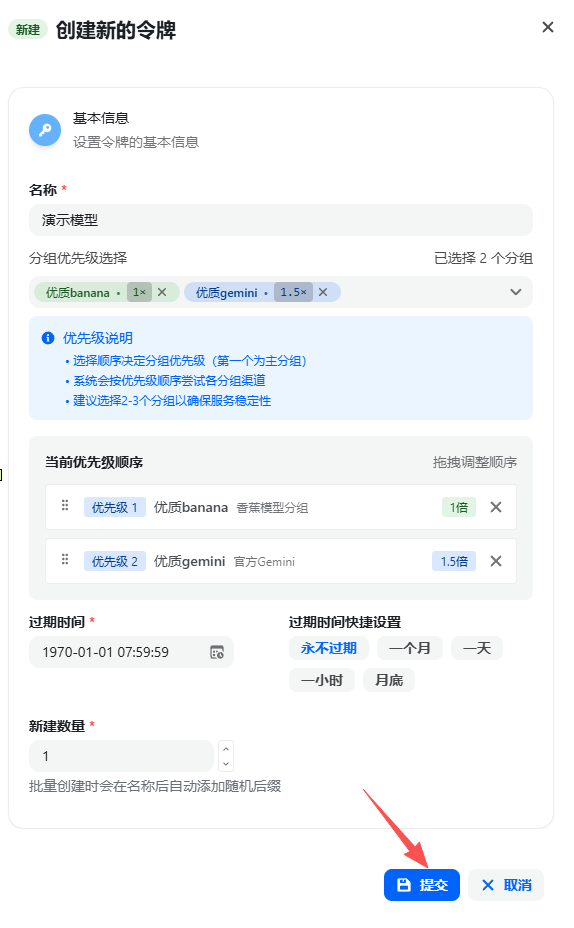The image size is (574, 928).
Task: Increase the 新建数量 with up stepper arrow
Action: (x=225, y=749)
